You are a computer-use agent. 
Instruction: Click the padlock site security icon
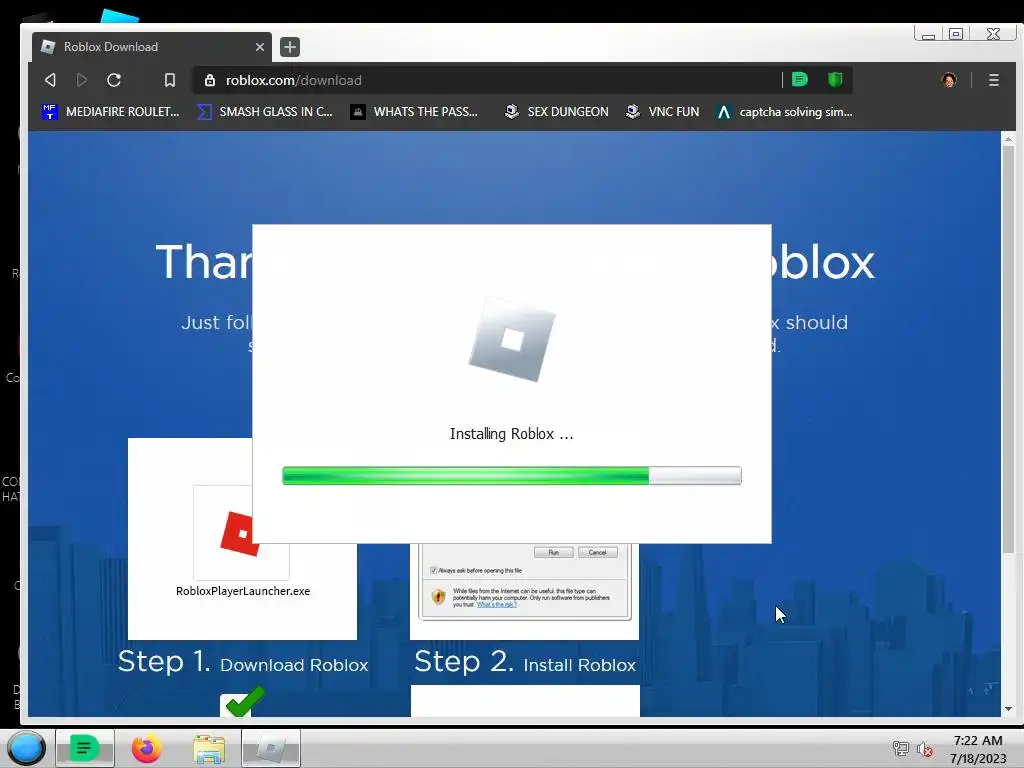[210, 80]
